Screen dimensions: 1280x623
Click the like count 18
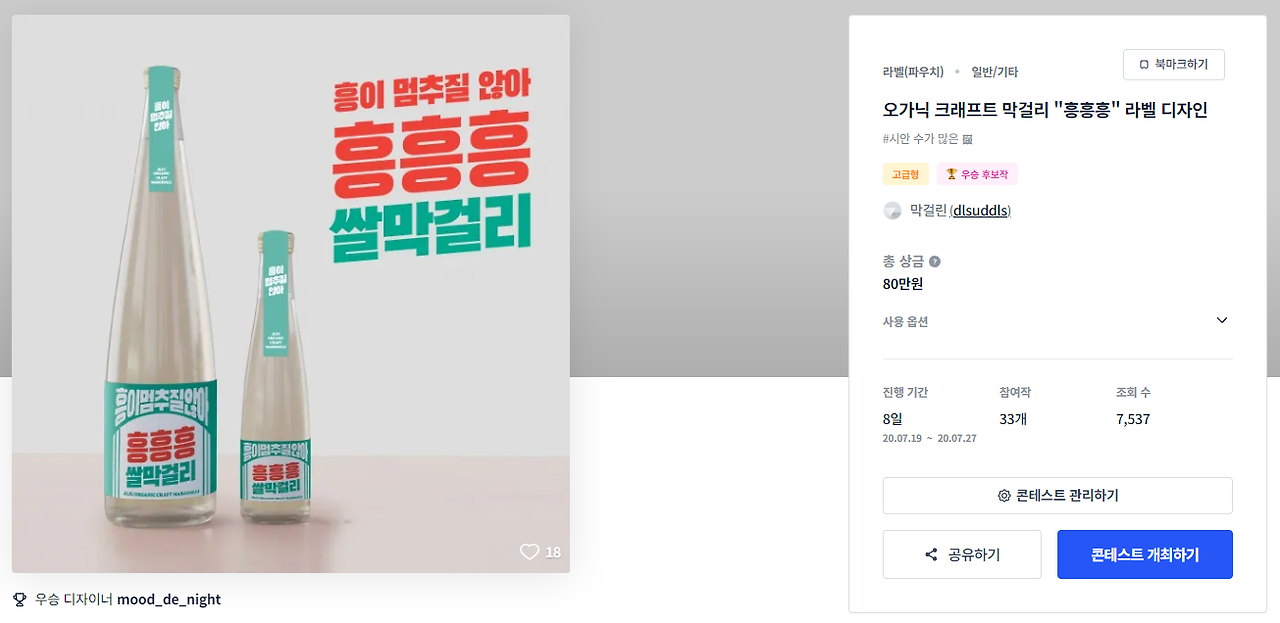(553, 552)
